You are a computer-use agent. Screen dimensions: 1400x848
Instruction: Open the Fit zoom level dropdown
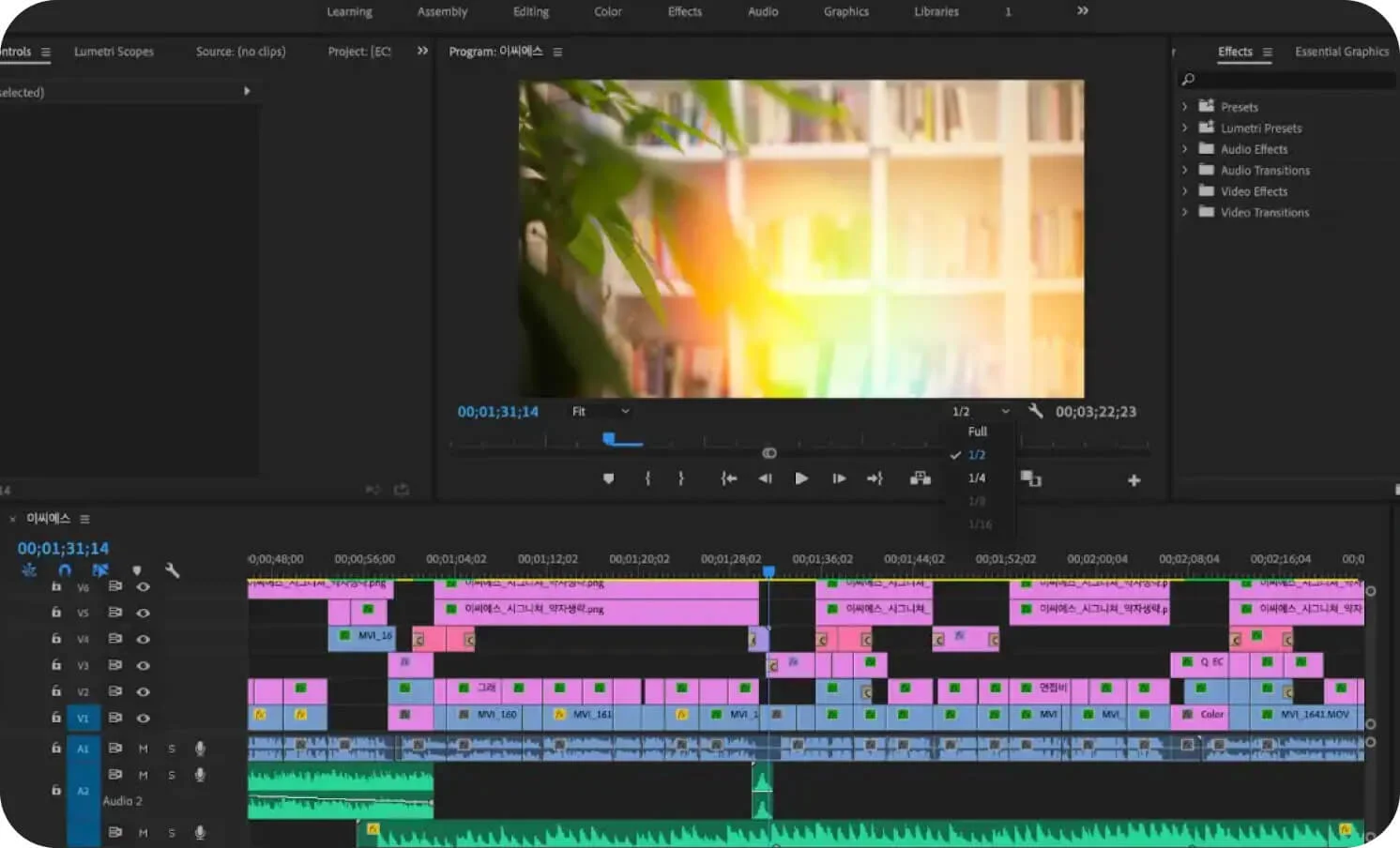601,411
